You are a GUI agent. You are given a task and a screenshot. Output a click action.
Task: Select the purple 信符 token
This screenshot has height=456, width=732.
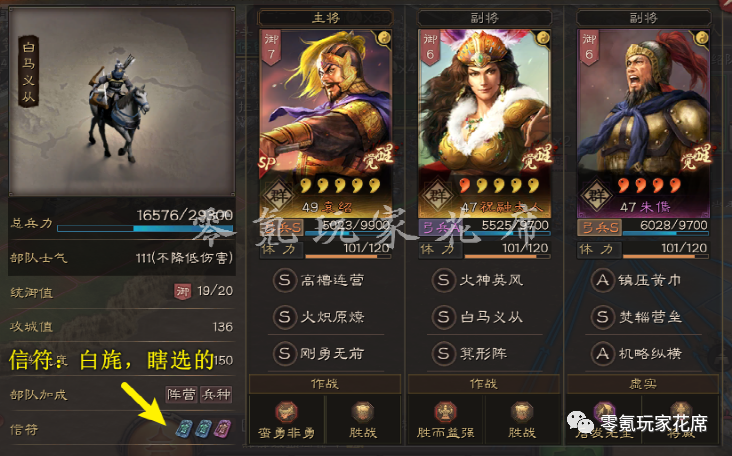(222, 428)
